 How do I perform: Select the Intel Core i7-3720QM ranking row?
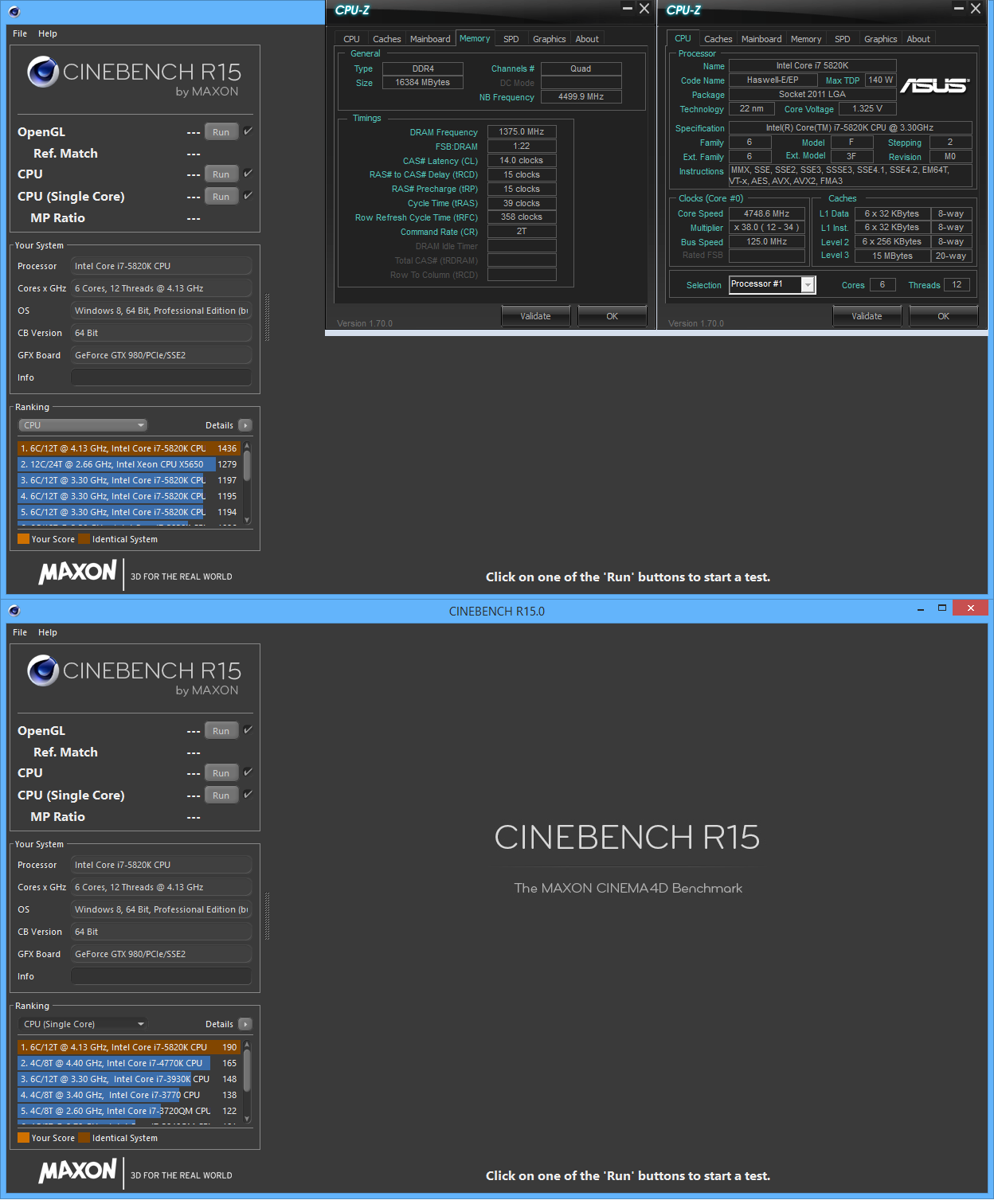[x=129, y=1111]
